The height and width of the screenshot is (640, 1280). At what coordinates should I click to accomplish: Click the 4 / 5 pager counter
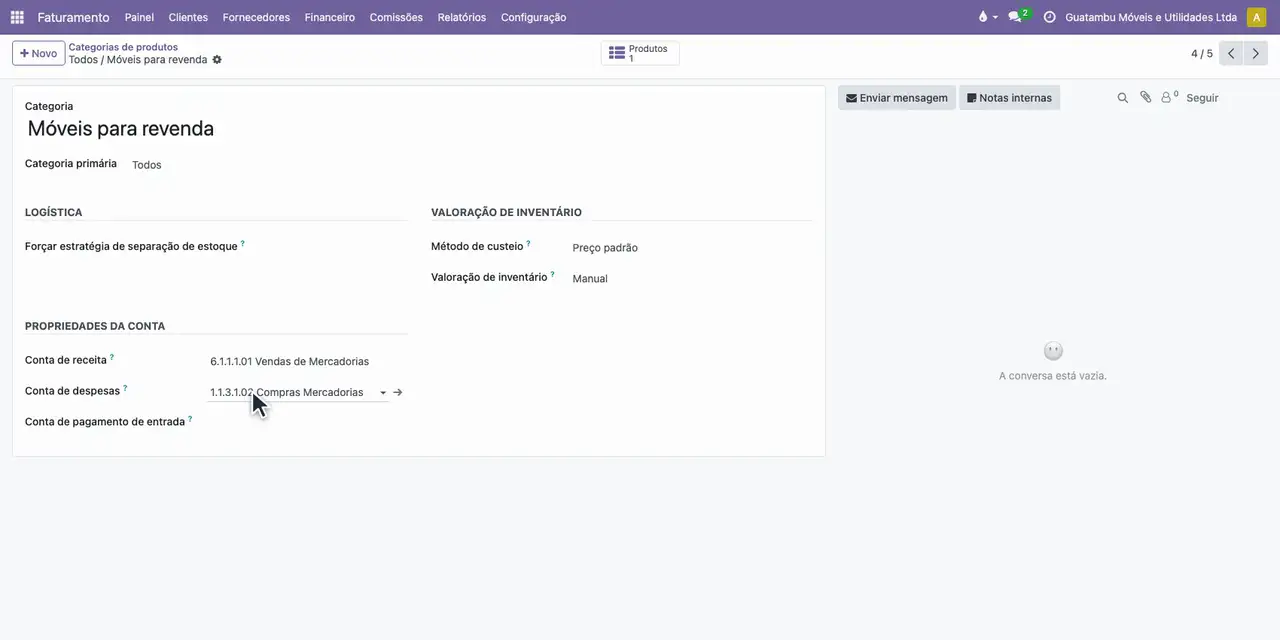[x=1202, y=54]
